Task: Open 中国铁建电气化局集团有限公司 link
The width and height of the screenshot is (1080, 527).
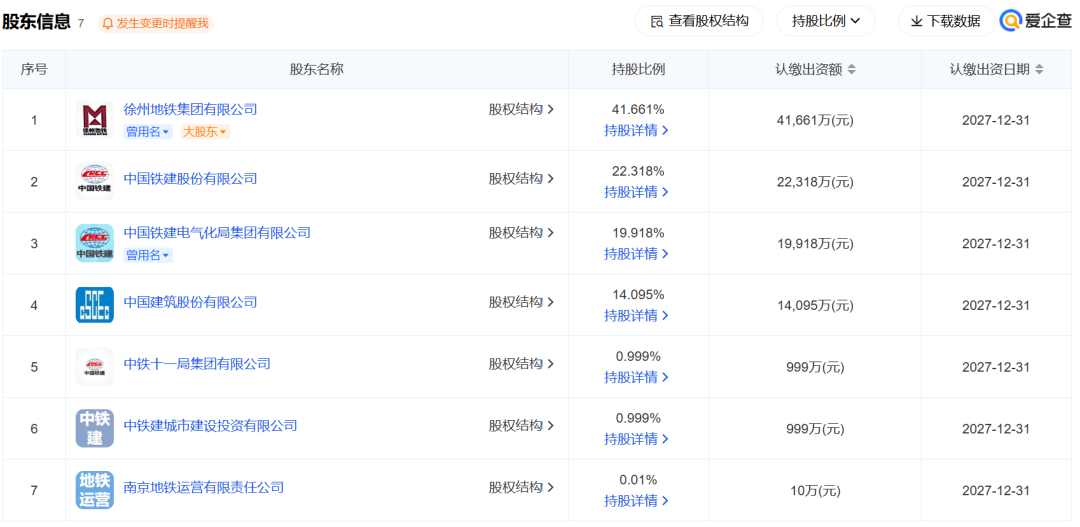Action: click(217, 233)
